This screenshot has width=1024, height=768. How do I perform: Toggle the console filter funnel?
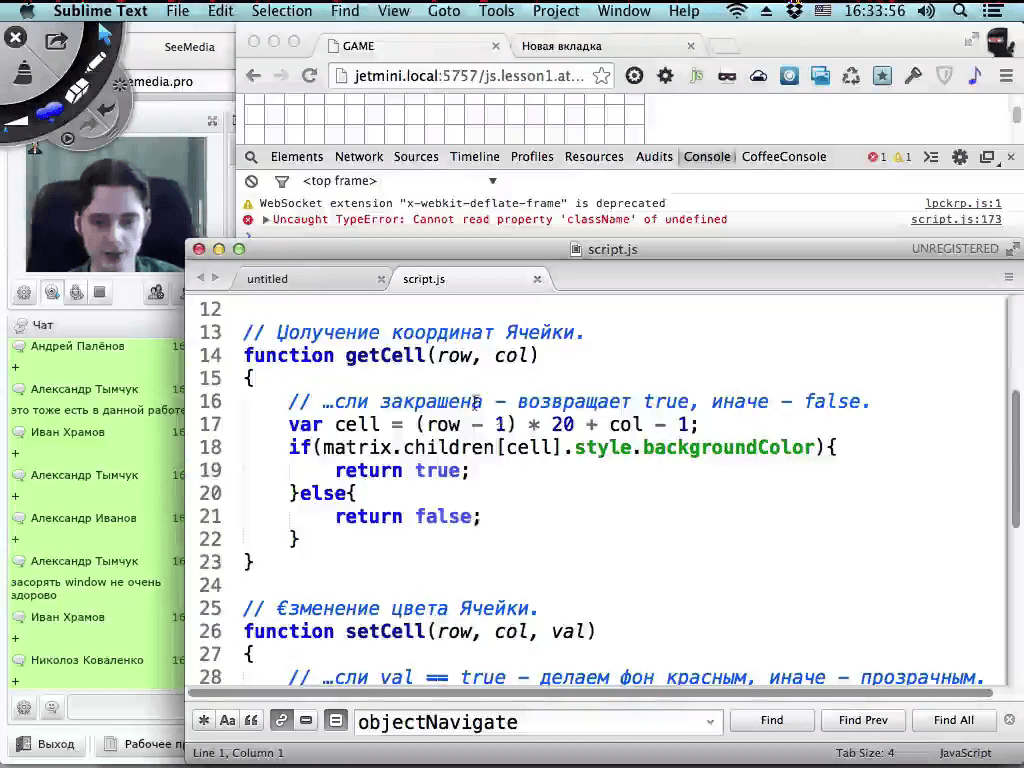point(281,182)
